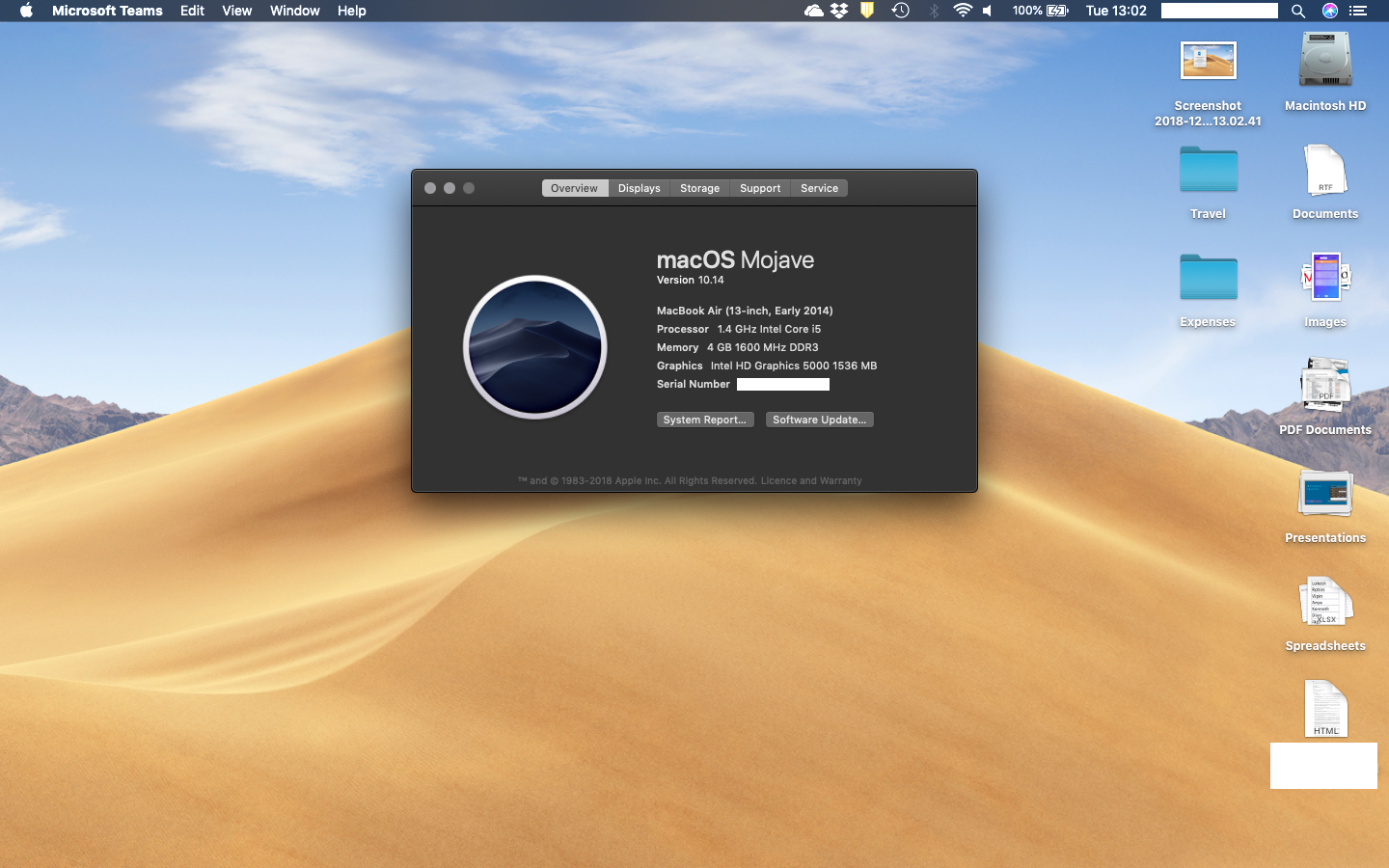Open the Window menu

coord(294,11)
